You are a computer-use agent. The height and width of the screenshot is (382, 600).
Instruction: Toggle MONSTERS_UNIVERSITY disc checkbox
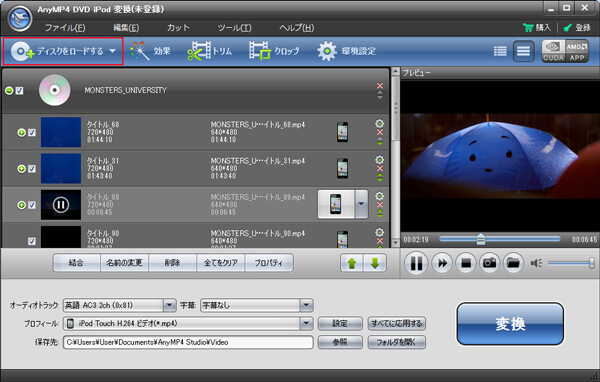point(20,91)
